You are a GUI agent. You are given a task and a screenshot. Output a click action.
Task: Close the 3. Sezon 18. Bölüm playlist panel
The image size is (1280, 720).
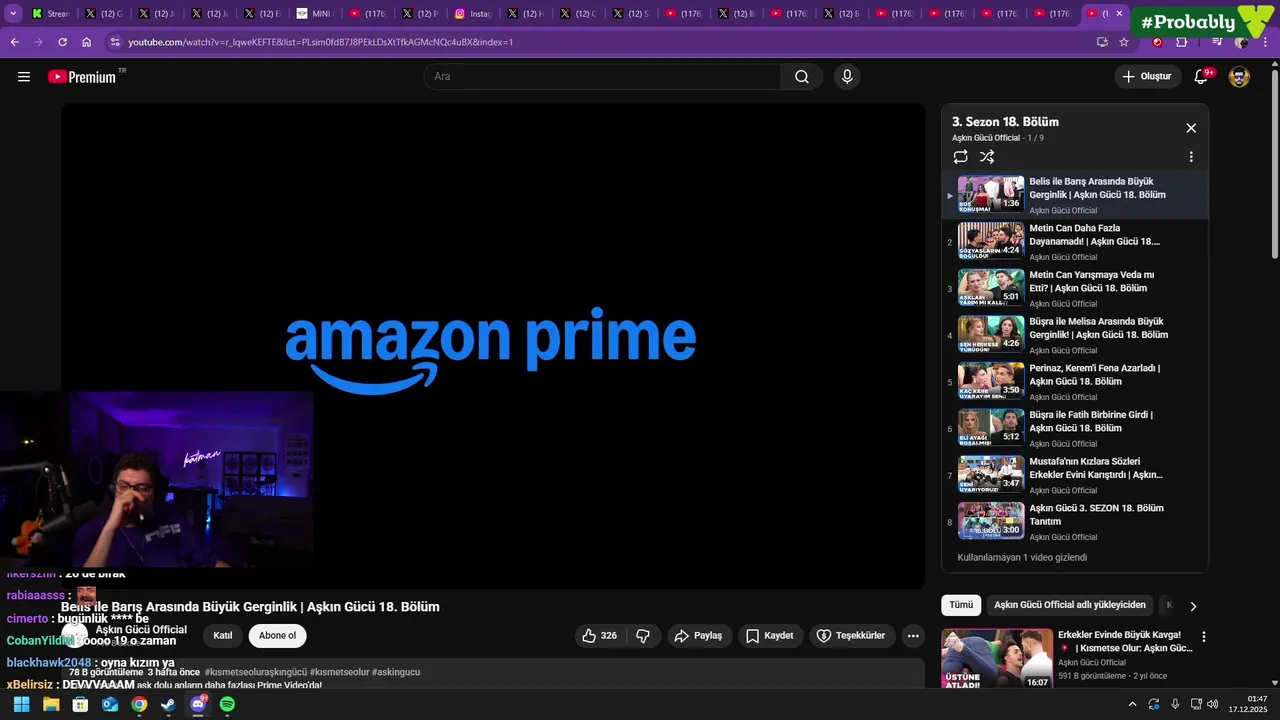[x=1191, y=128]
